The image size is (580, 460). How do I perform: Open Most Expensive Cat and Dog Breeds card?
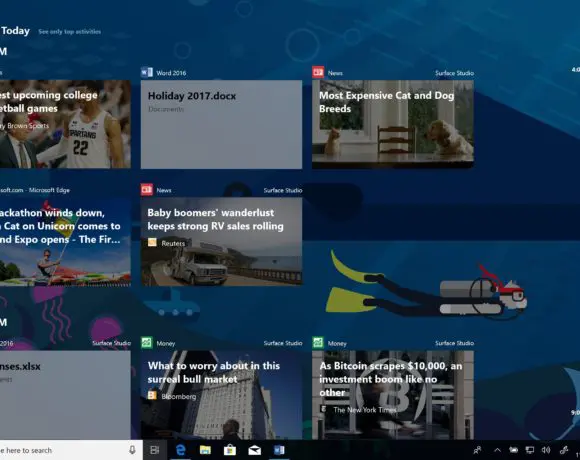[x=393, y=124]
